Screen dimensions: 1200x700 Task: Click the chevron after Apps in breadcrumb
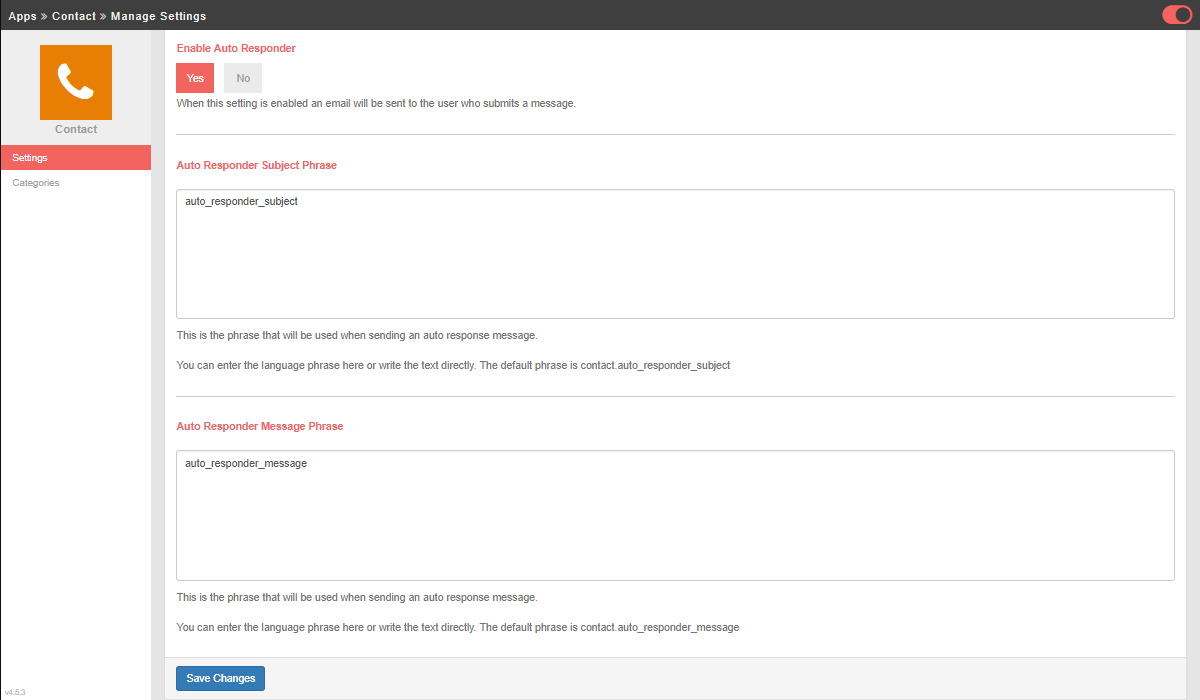[x=44, y=16]
